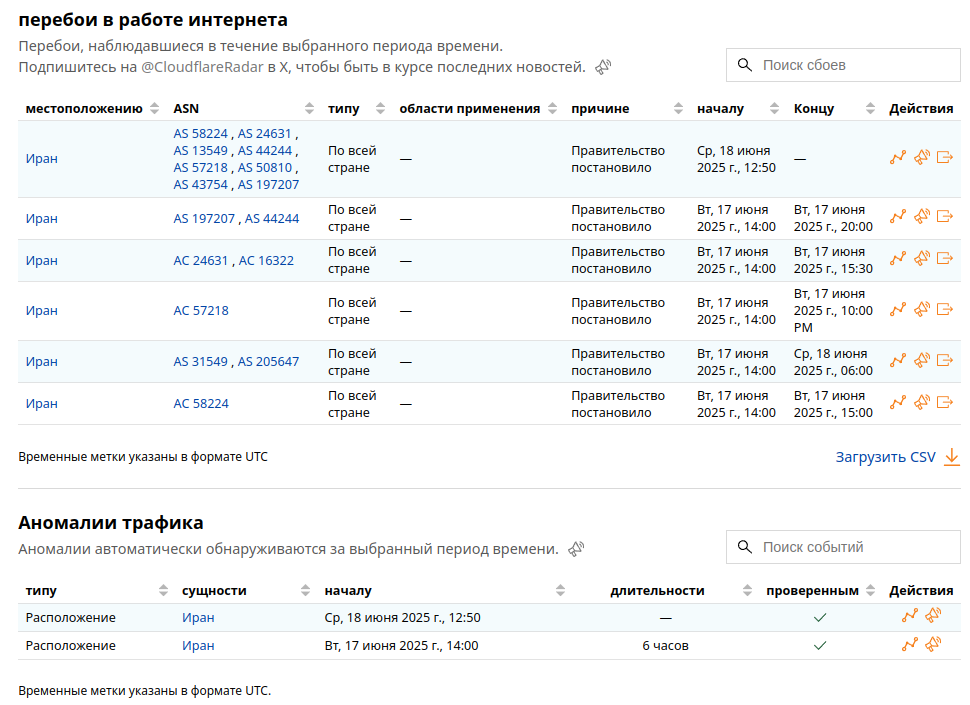This screenshot has width=970, height=705.
Task: Click the Поиск событий search field
Action: pos(843,547)
